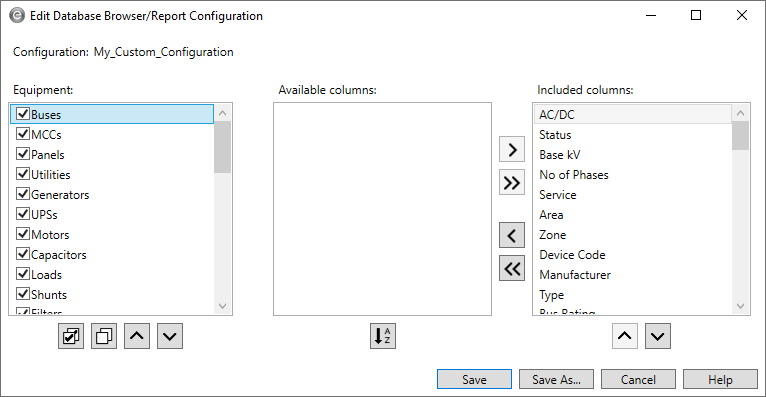Remove selected column with single left arrow

[512, 235]
